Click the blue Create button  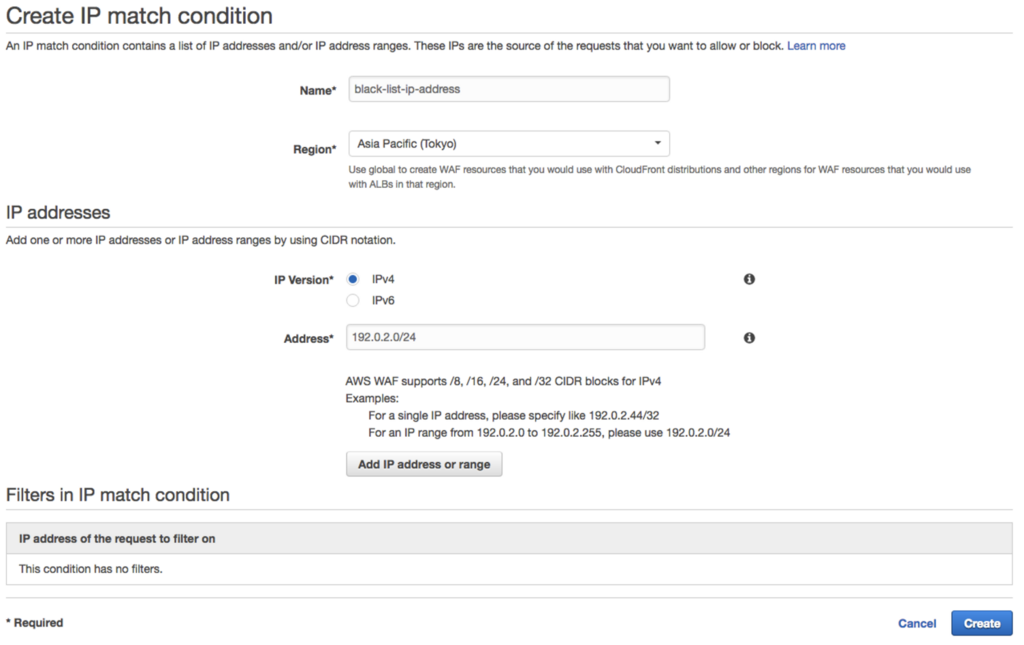pyautogui.click(x=981, y=623)
